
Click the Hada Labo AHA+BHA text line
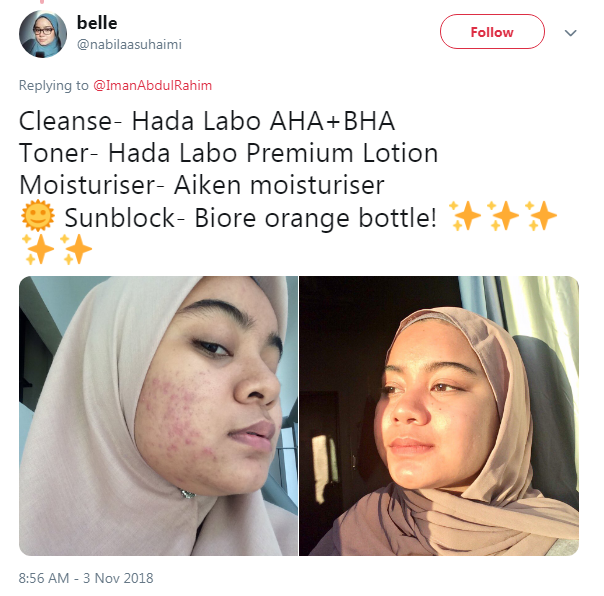pyautogui.click(x=207, y=121)
